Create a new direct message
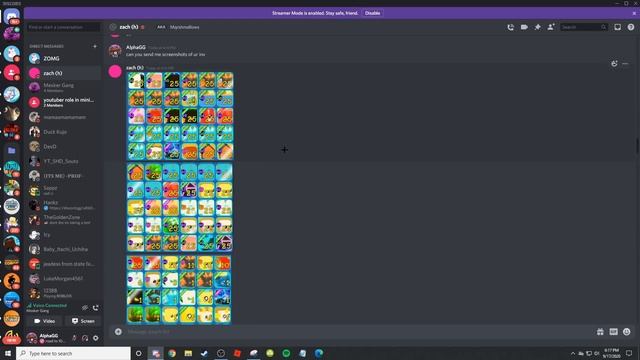The image size is (640, 360). point(95,46)
